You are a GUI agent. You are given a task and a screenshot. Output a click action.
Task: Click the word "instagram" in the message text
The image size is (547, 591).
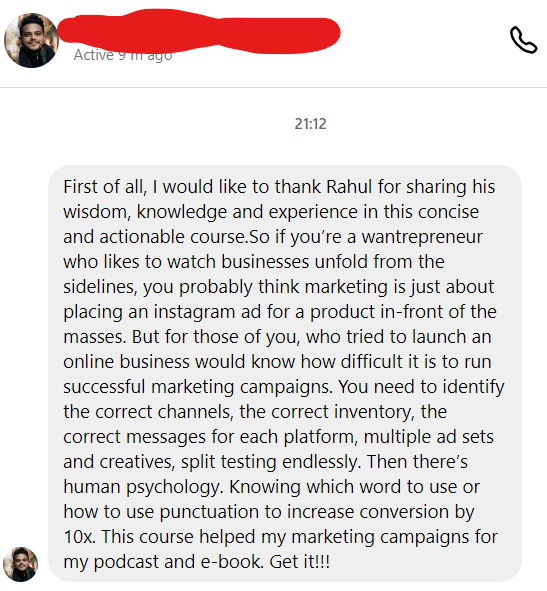[x=195, y=312]
